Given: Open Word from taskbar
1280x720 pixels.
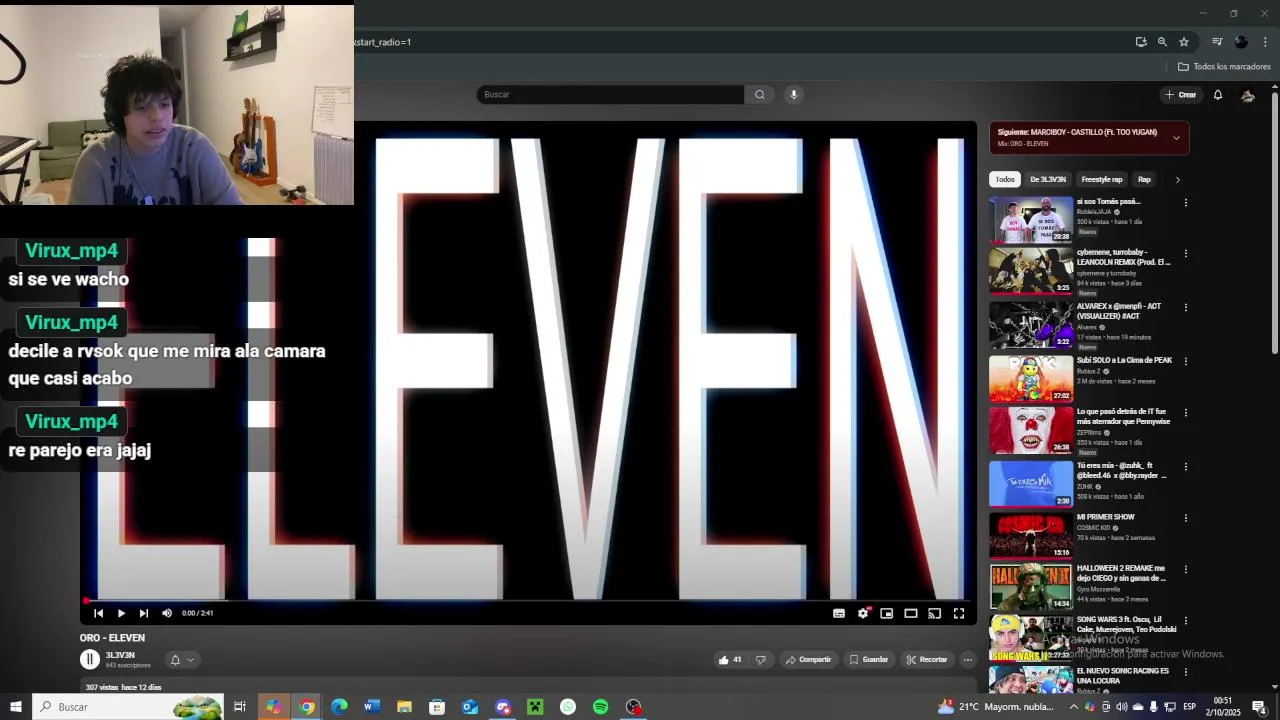Looking at the screenshot, I should point(372,707).
